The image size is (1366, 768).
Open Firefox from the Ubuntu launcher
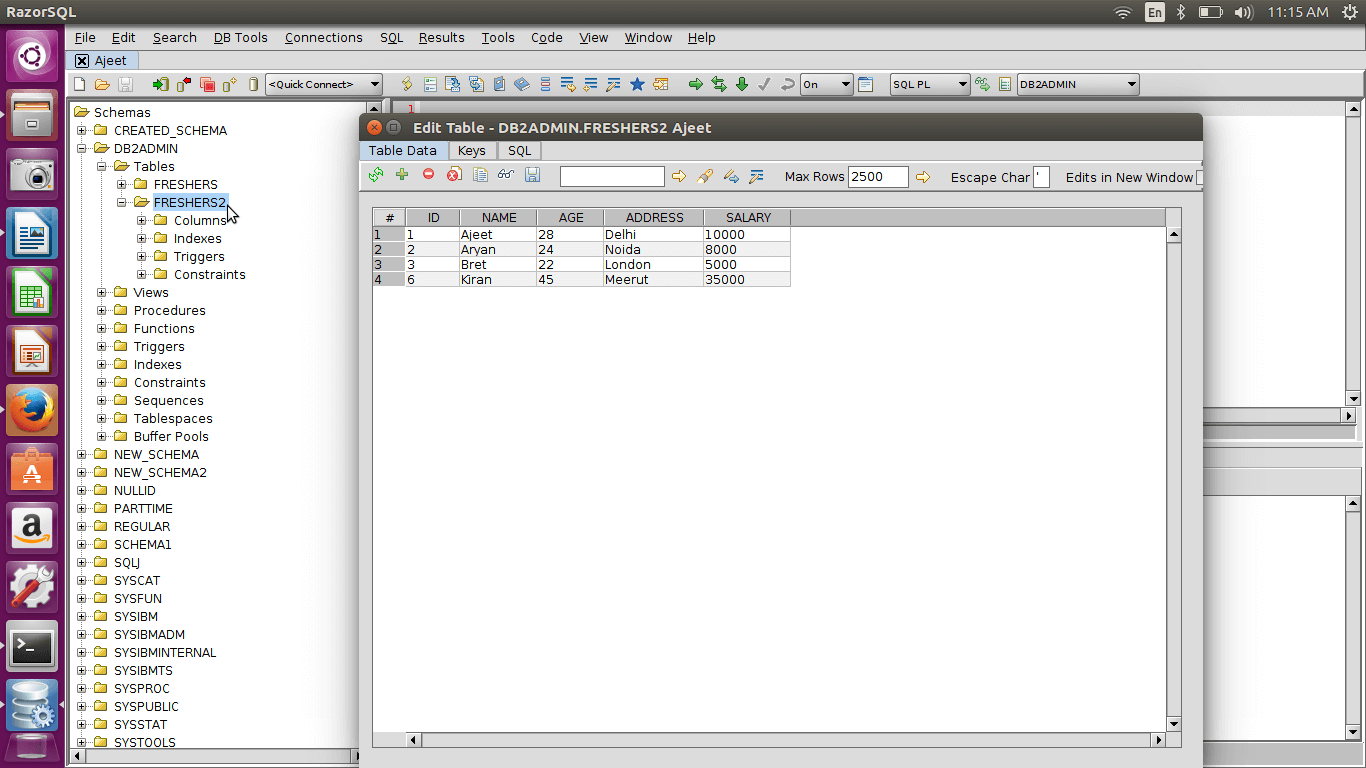32,410
